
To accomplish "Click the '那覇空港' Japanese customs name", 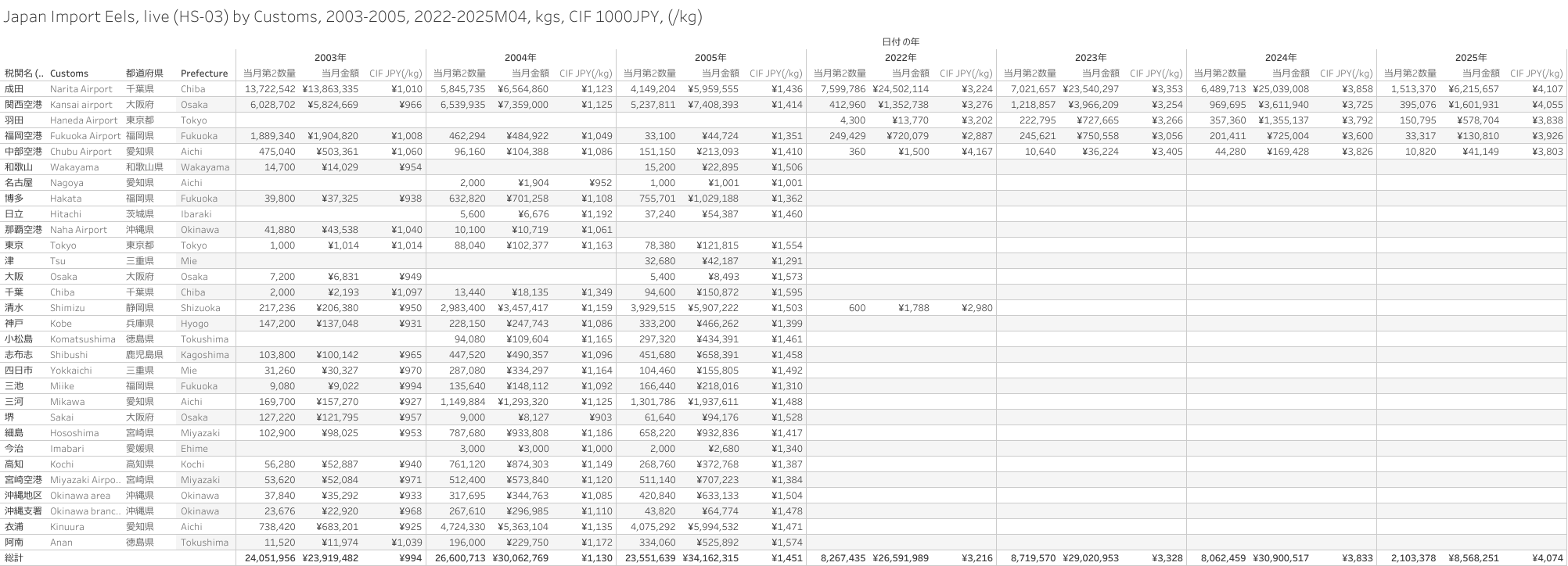I will tap(23, 230).
